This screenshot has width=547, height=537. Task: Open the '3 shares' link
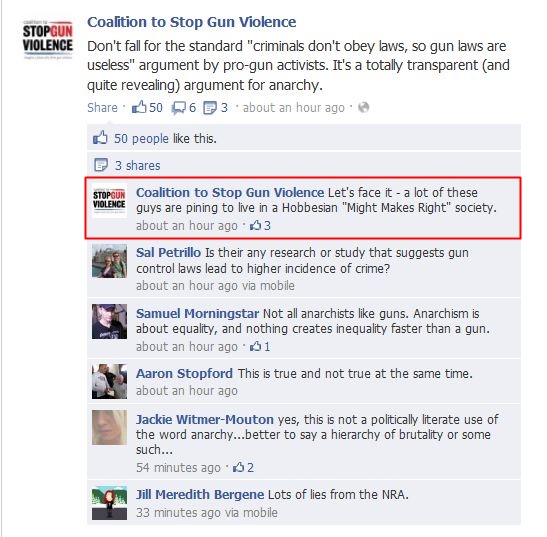click(137, 165)
